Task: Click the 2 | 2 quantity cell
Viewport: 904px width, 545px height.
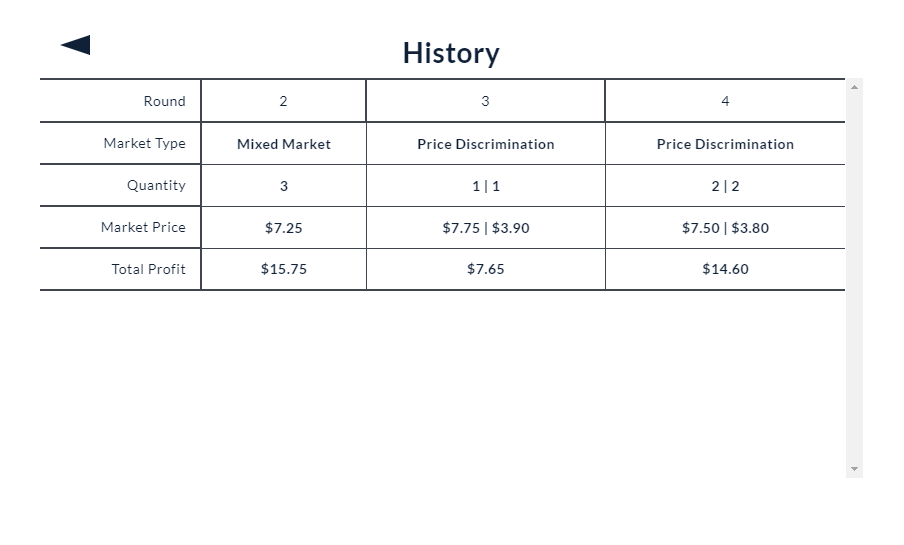Action: pyautogui.click(x=725, y=186)
